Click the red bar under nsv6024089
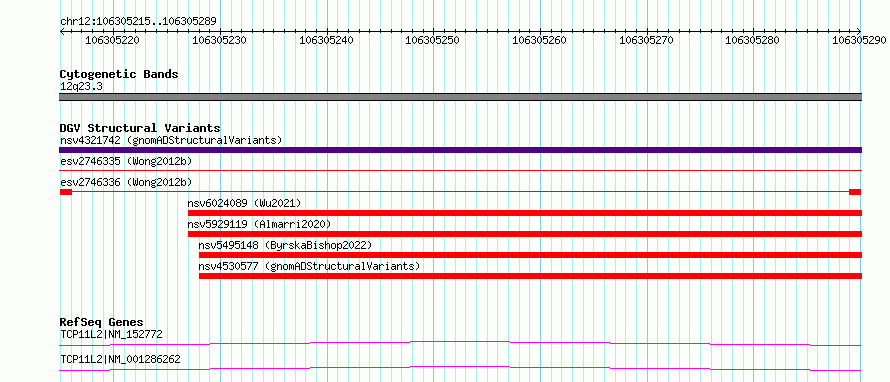This screenshot has width=890, height=382. [524, 213]
